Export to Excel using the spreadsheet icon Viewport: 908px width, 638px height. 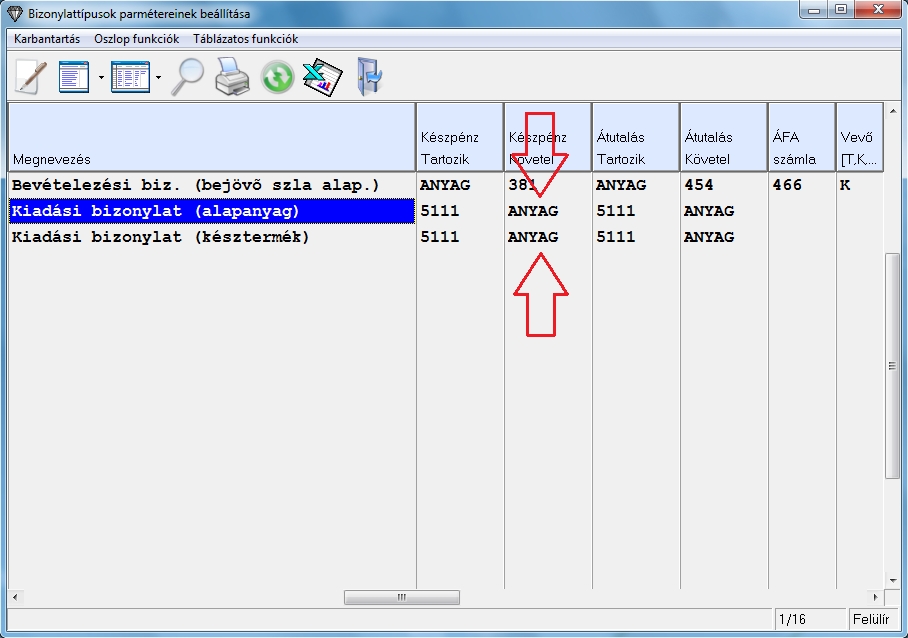[322, 77]
